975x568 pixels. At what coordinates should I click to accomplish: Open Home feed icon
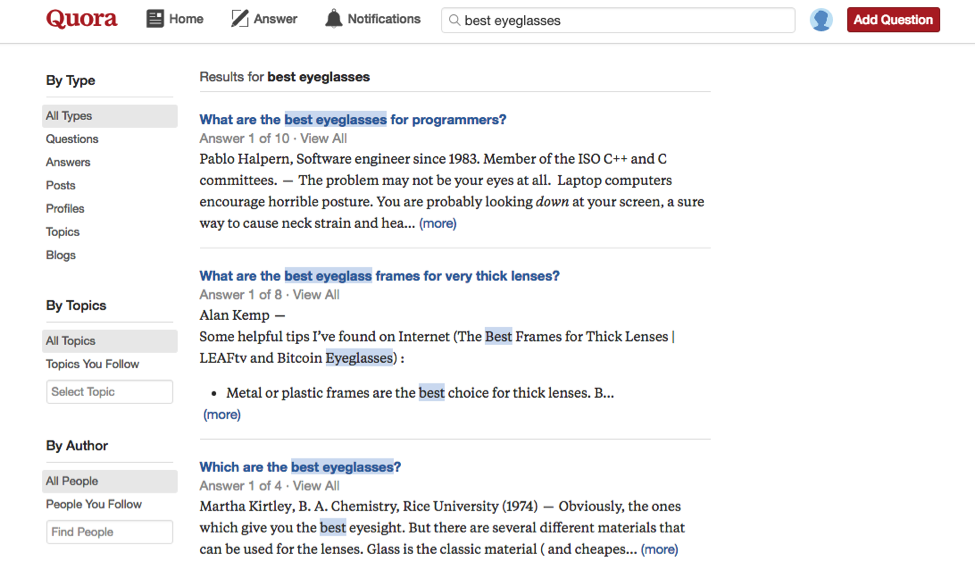click(x=155, y=19)
